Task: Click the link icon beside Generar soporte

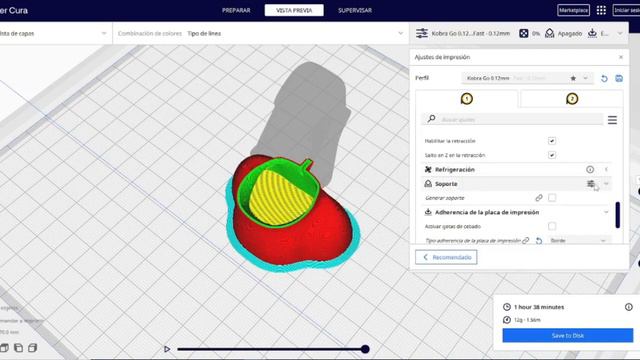Action: 539,198
